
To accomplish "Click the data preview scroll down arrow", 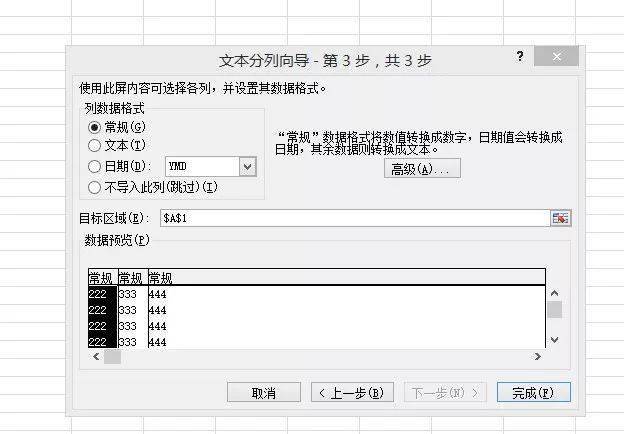I will [x=554, y=340].
